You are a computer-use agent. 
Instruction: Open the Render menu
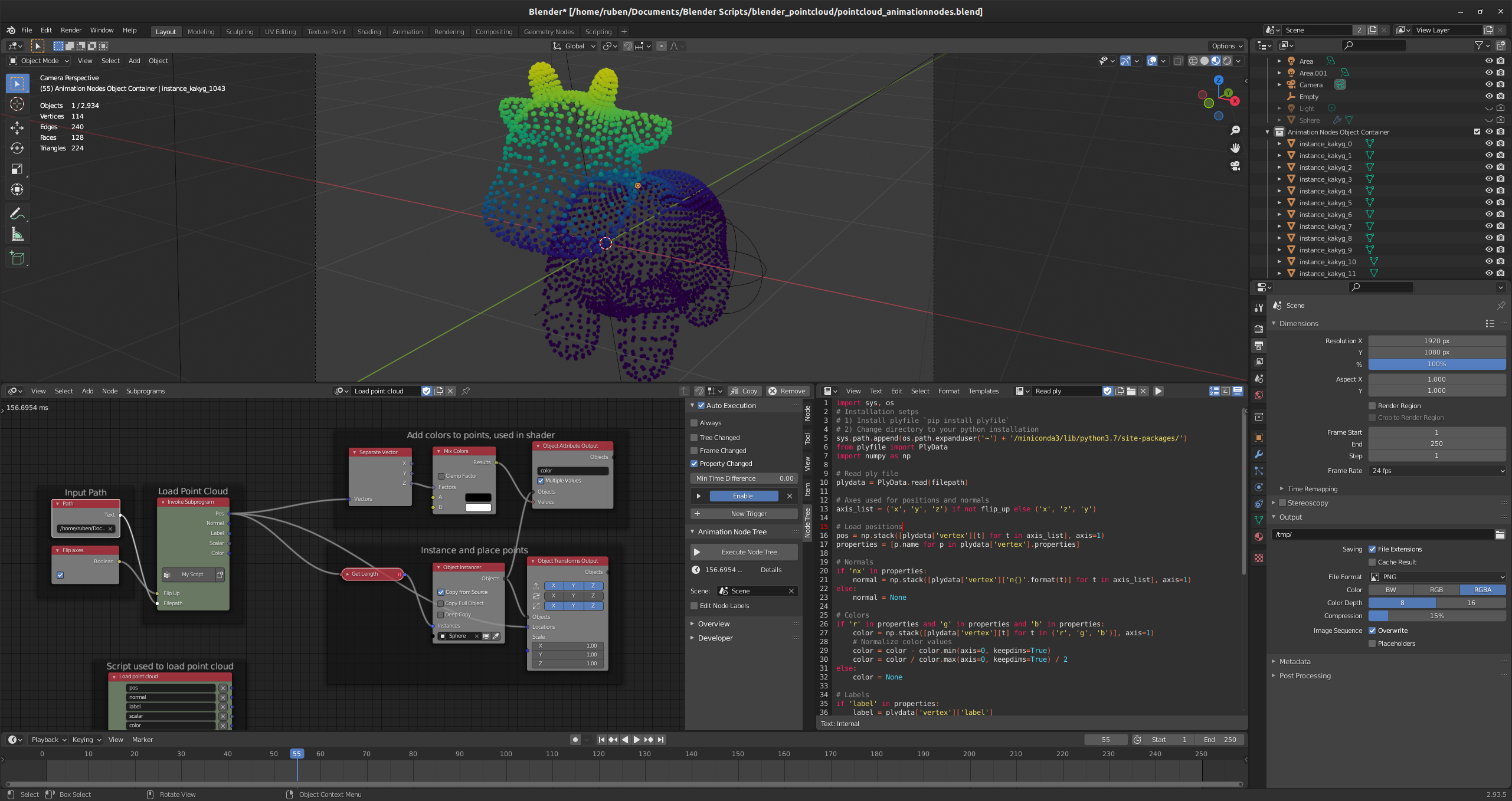71,30
